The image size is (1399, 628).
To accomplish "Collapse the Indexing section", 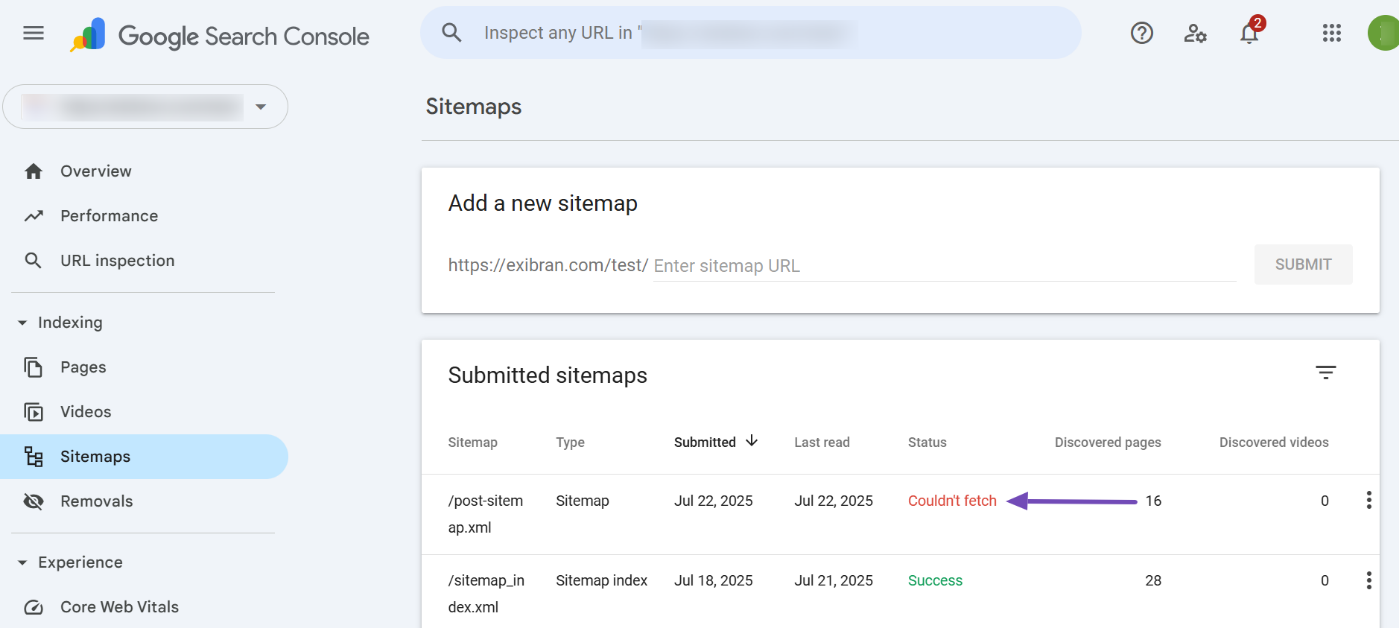I will point(22,323).
